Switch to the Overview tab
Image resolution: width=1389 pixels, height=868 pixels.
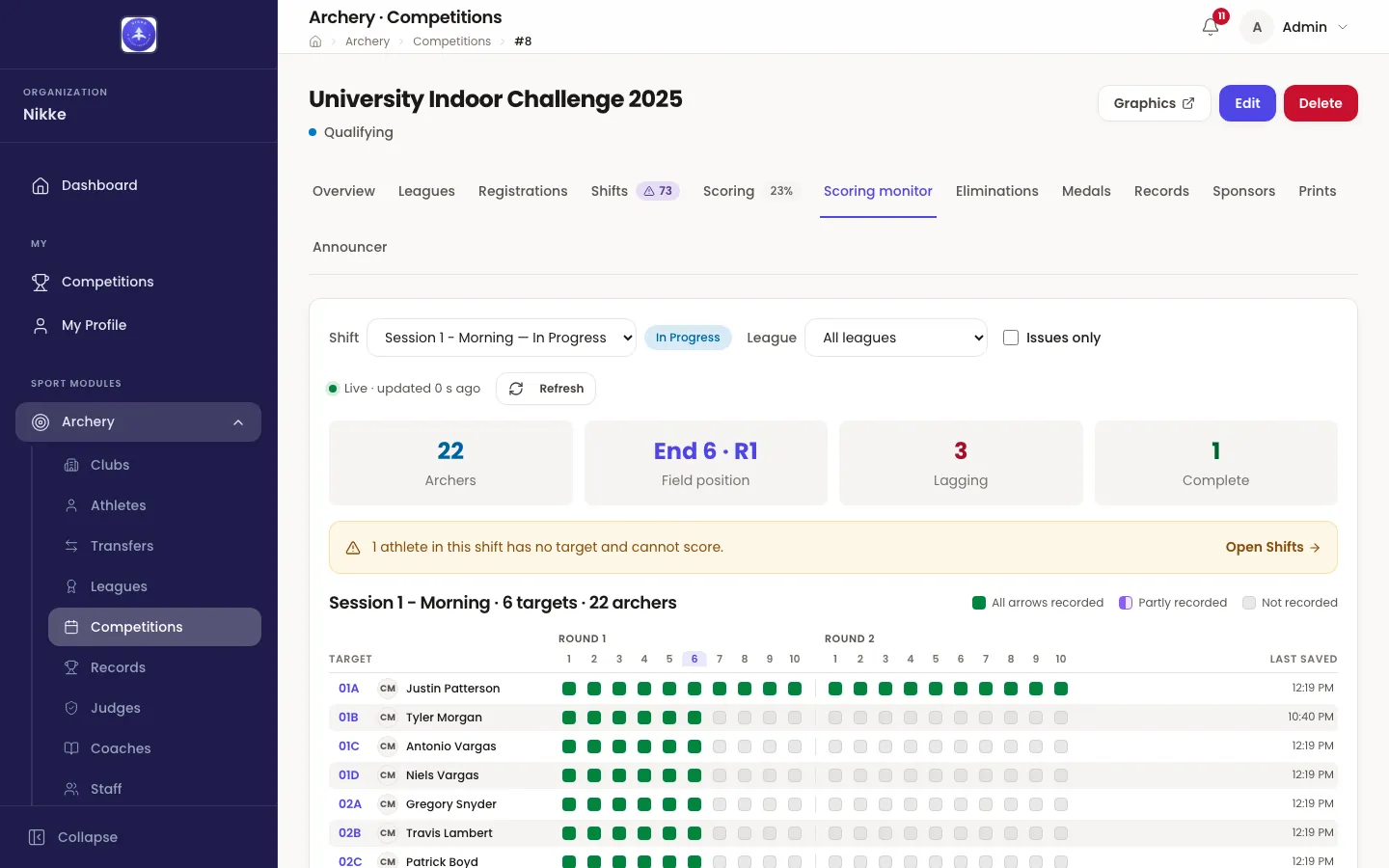343,191
